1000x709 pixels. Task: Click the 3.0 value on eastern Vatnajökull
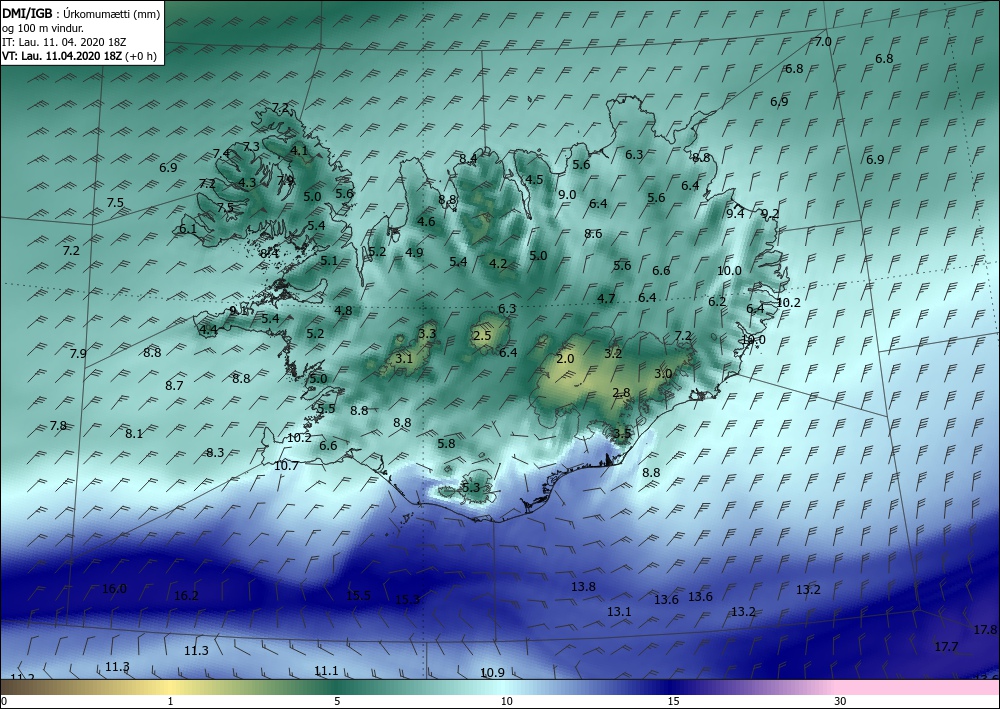[x=663, y=374]
